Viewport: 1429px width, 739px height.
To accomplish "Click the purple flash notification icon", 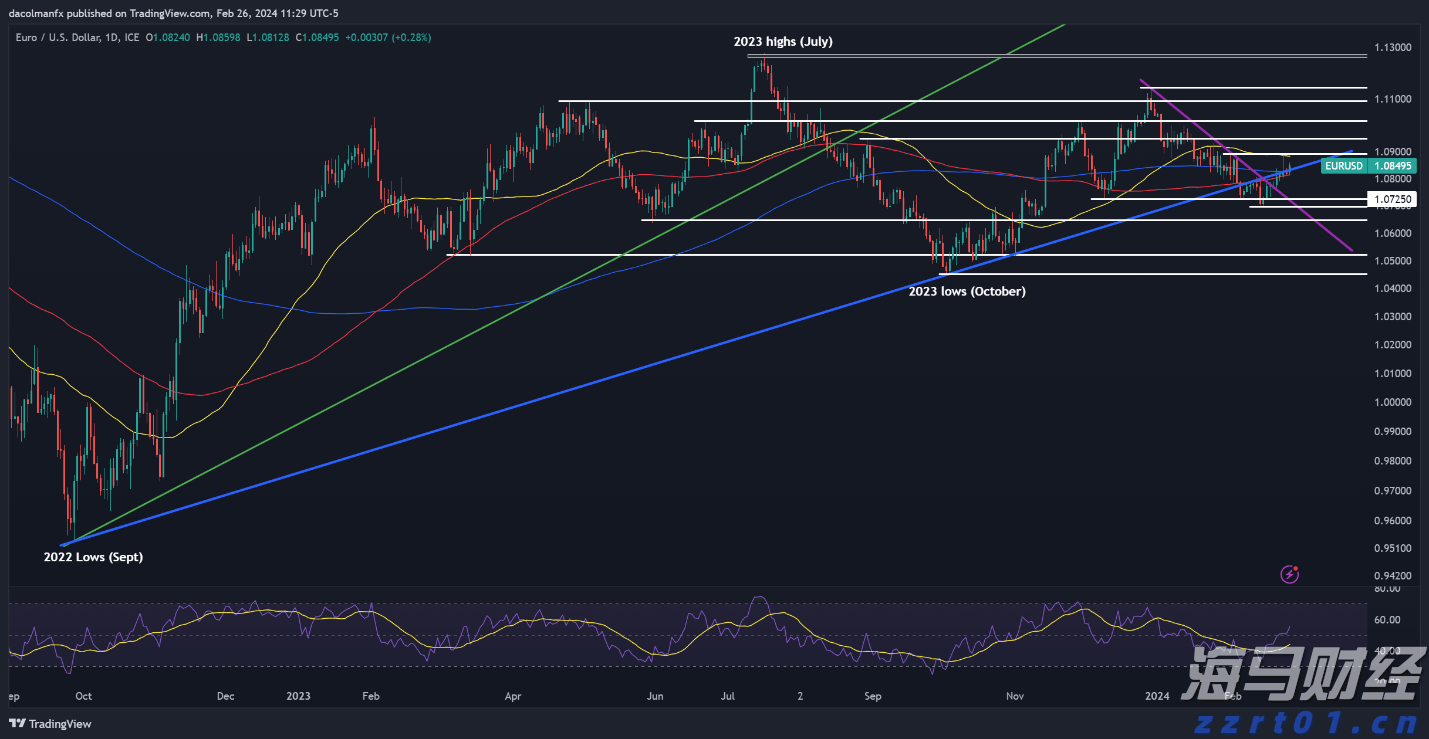I will (1289, 574).
